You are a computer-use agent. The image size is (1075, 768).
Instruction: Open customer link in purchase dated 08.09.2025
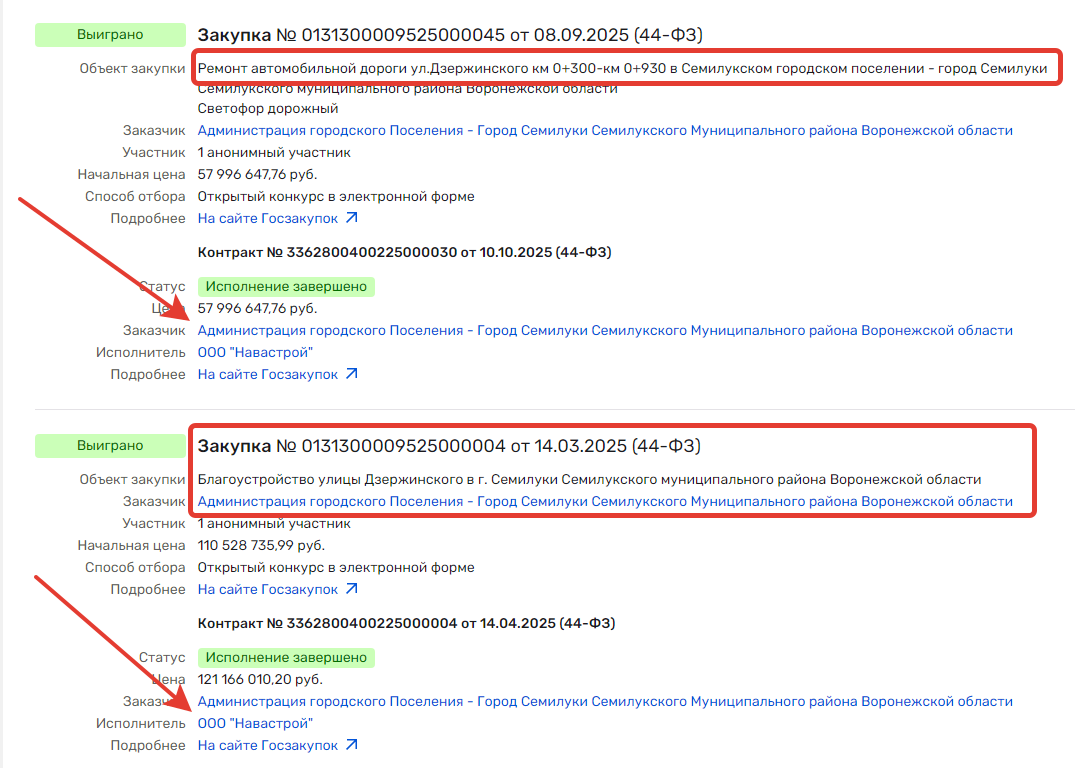tap(604, 130)
